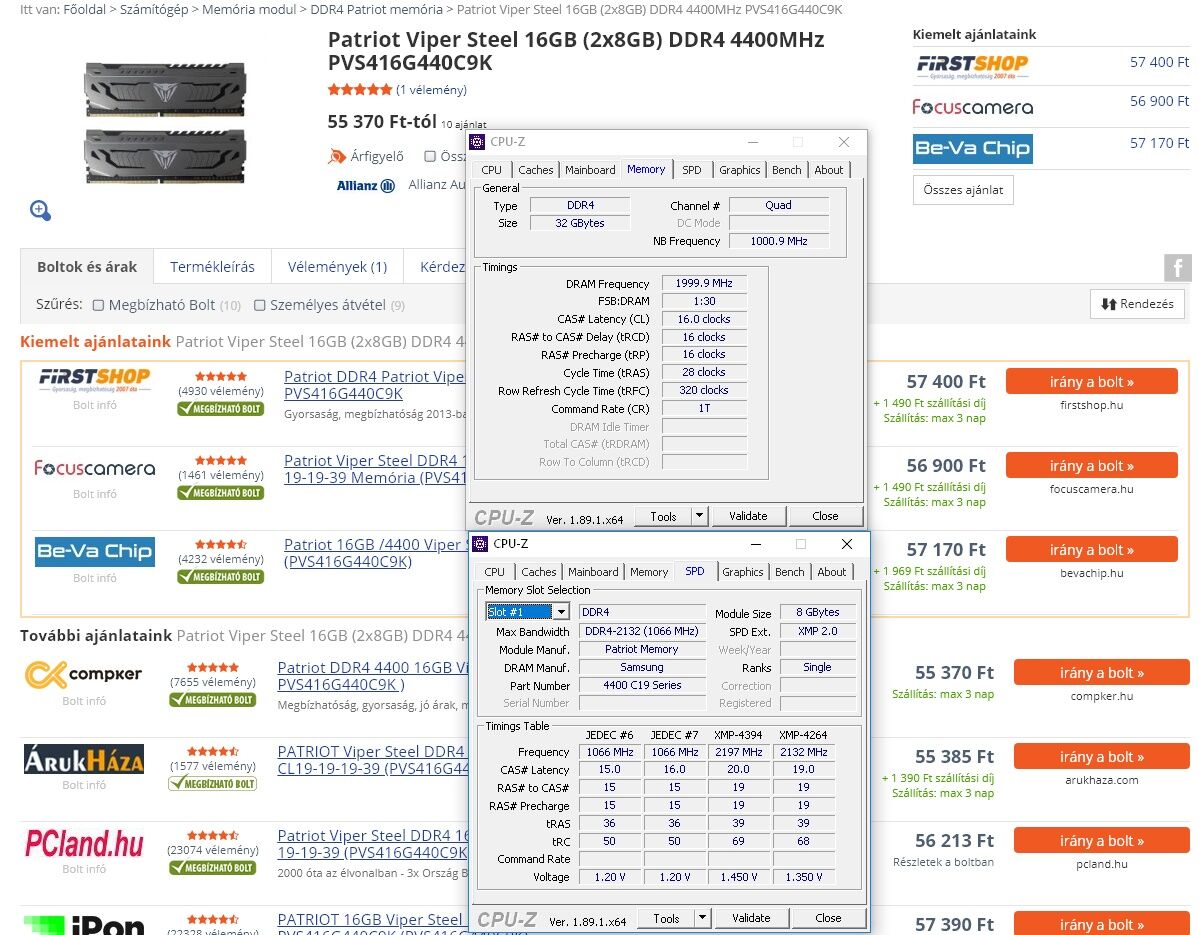The width and height of the screenshot is (1199, 935).
Task: Click the Allianz insurance logo
Action: click(366, 186)
